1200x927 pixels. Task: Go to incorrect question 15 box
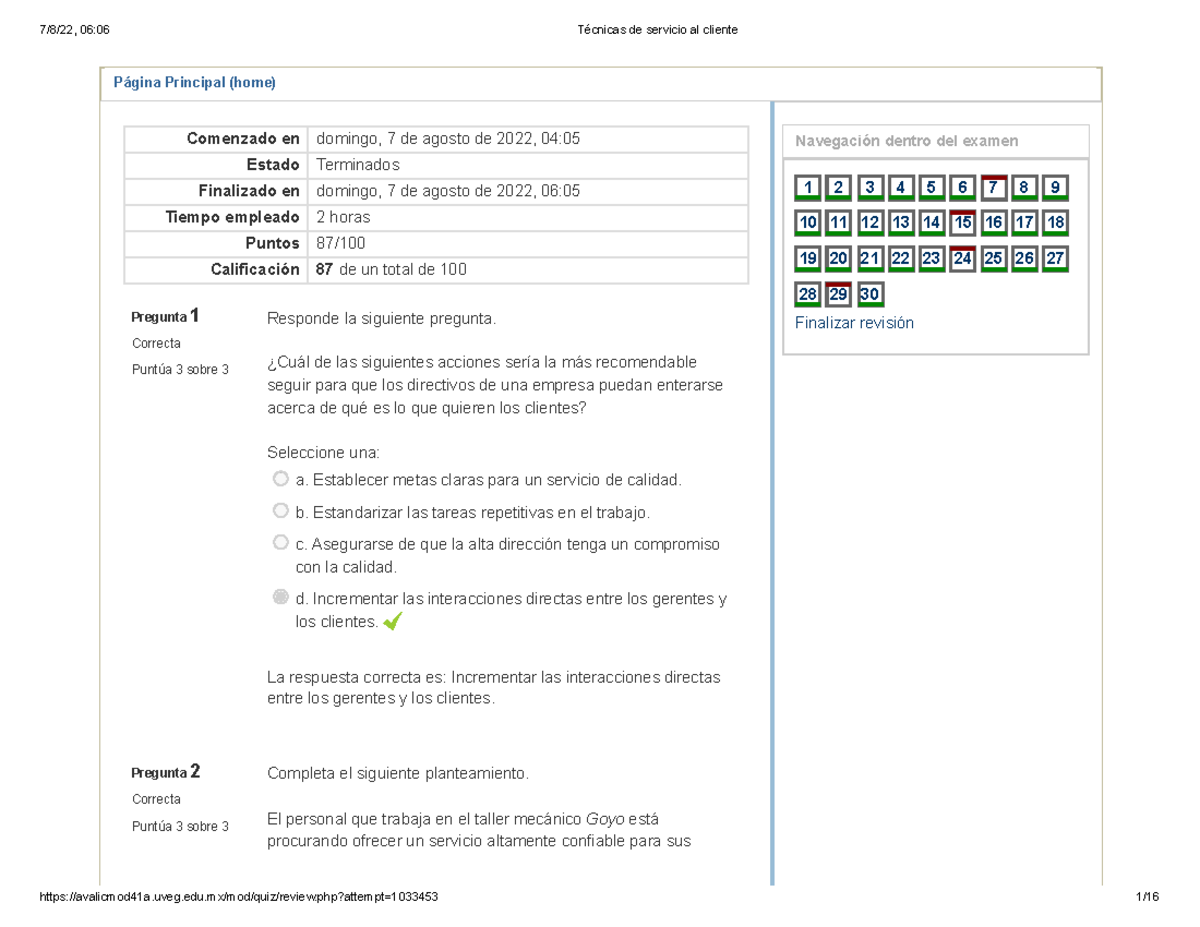pos(963,223)
